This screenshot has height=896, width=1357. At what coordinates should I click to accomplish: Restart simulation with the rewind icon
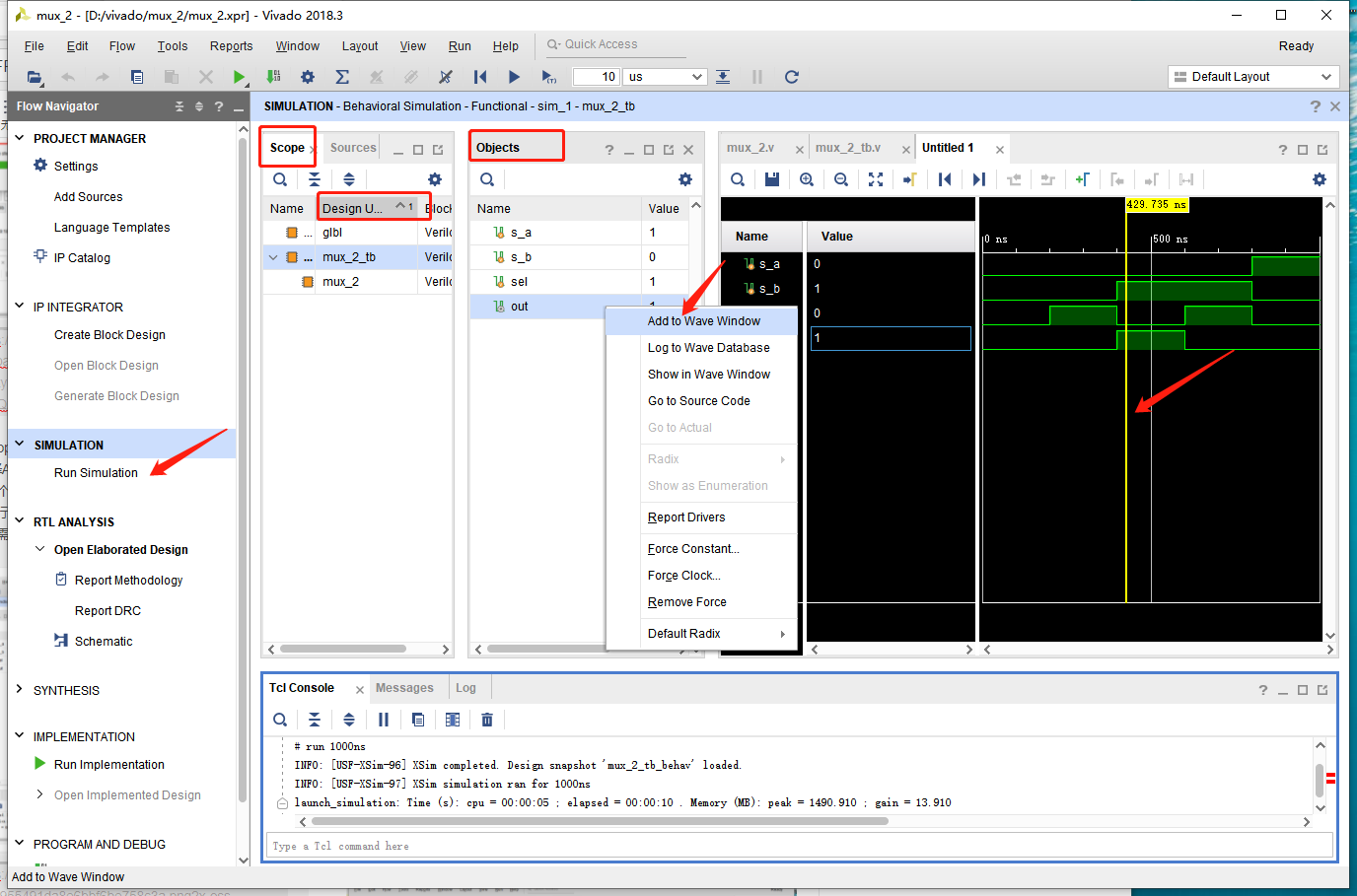pos(480,77)
